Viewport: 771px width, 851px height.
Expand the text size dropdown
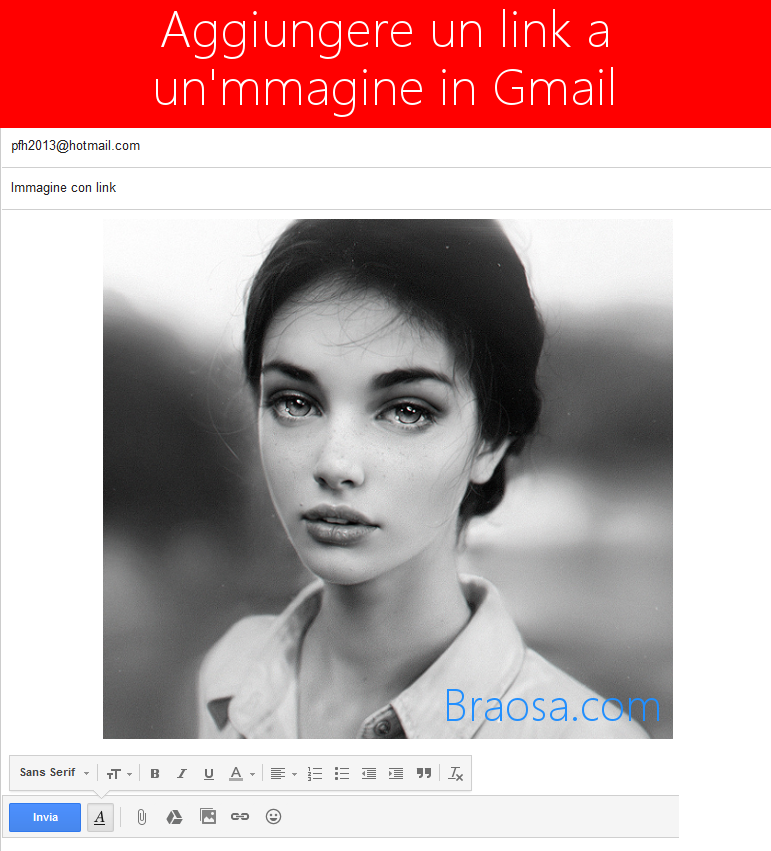click(119, 773)
